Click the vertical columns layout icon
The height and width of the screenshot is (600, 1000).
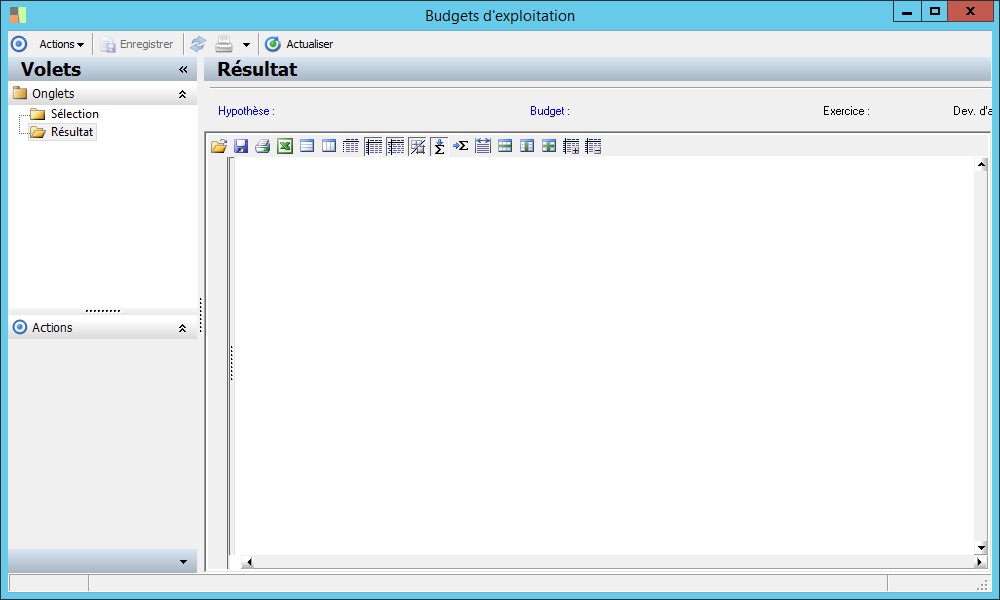pyautogui.click(x=328, y=146)
